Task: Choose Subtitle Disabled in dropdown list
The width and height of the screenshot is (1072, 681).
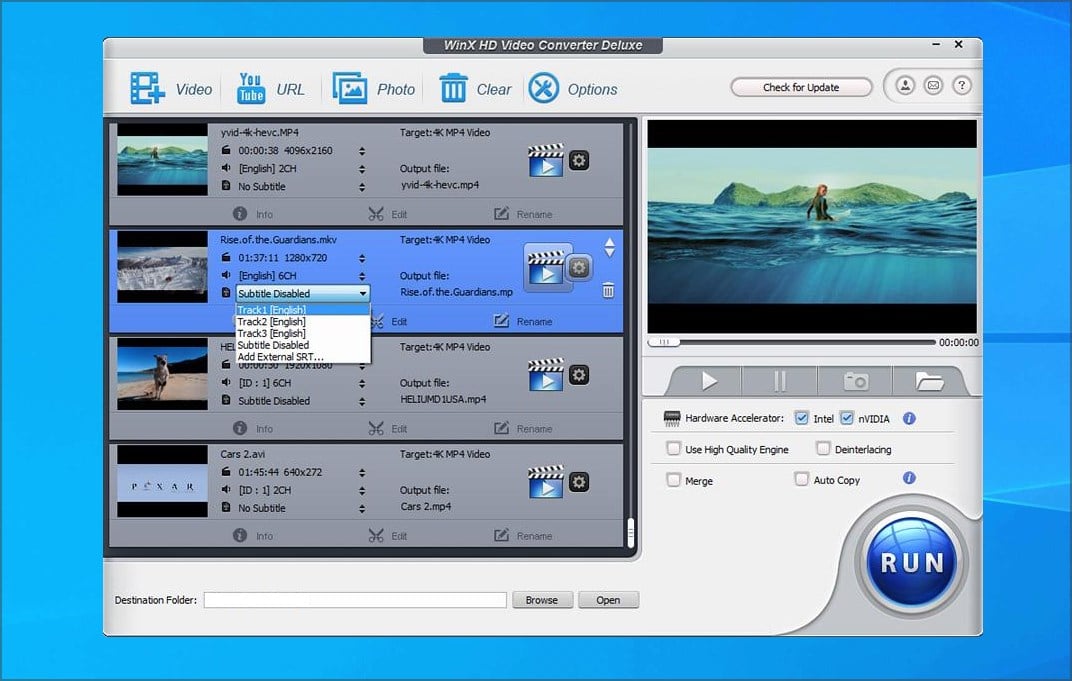Action: coord(303,345)
